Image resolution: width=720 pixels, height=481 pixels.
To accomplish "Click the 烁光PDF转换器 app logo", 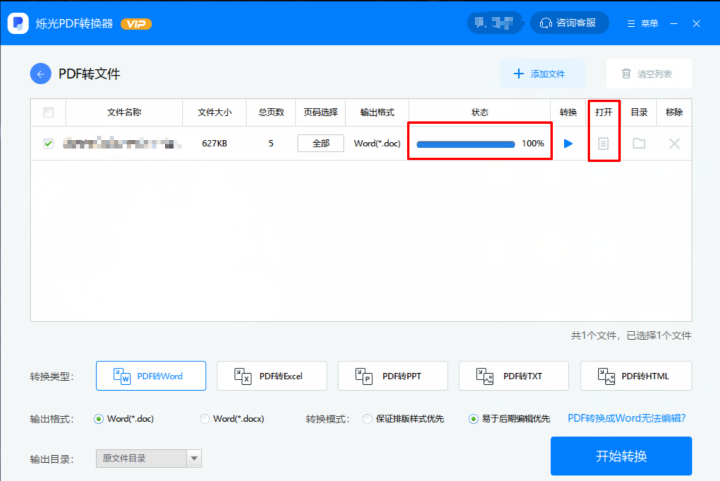I will click(x=17, y=22).
